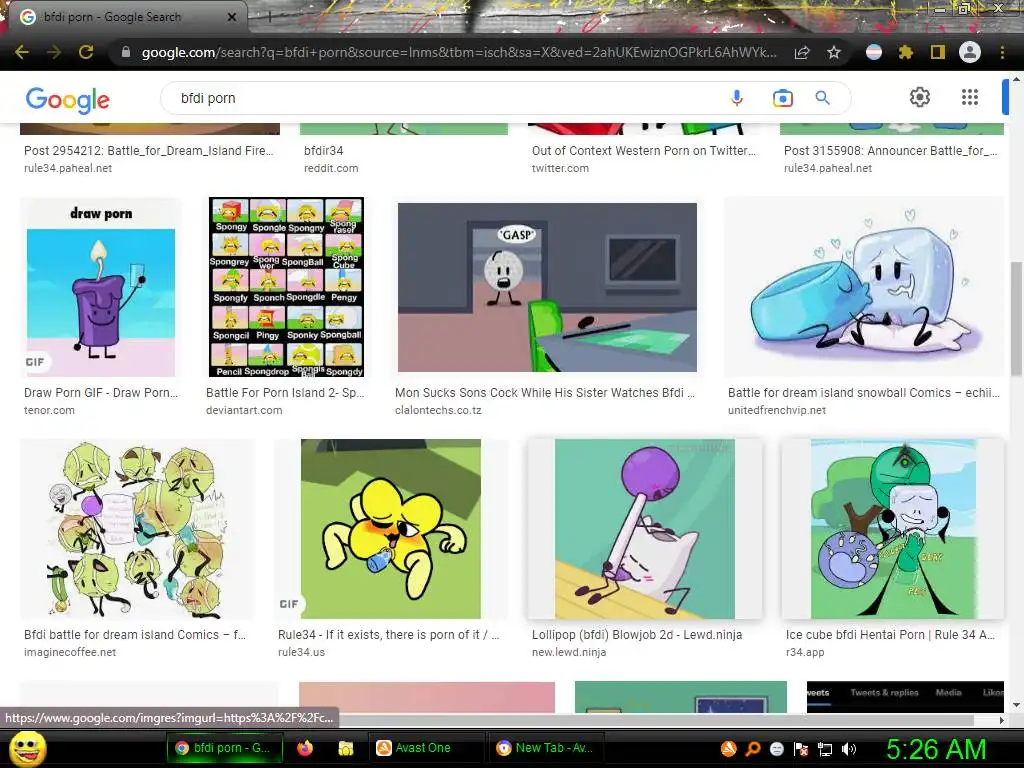Bookmark this page with the star icon
Screen dimensions: 1024x768
834,52
